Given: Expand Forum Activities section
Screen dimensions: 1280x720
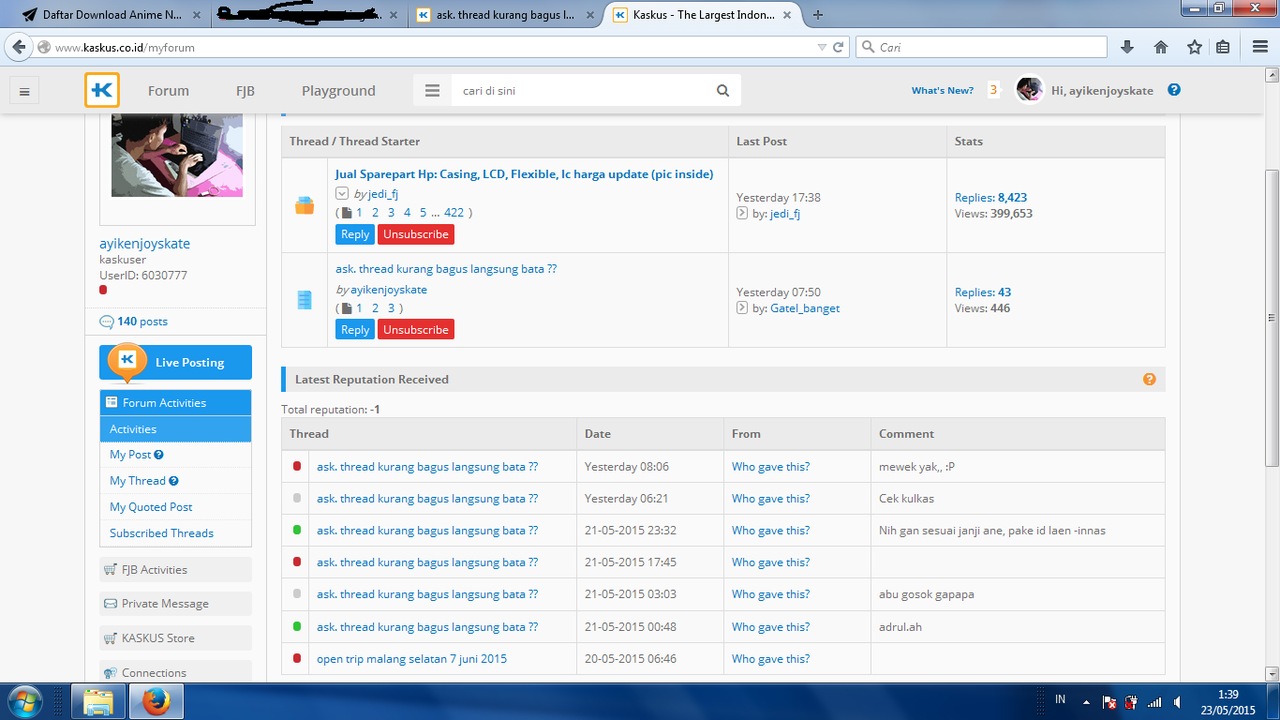Looking at the screenshot, I should coord(175,403).
